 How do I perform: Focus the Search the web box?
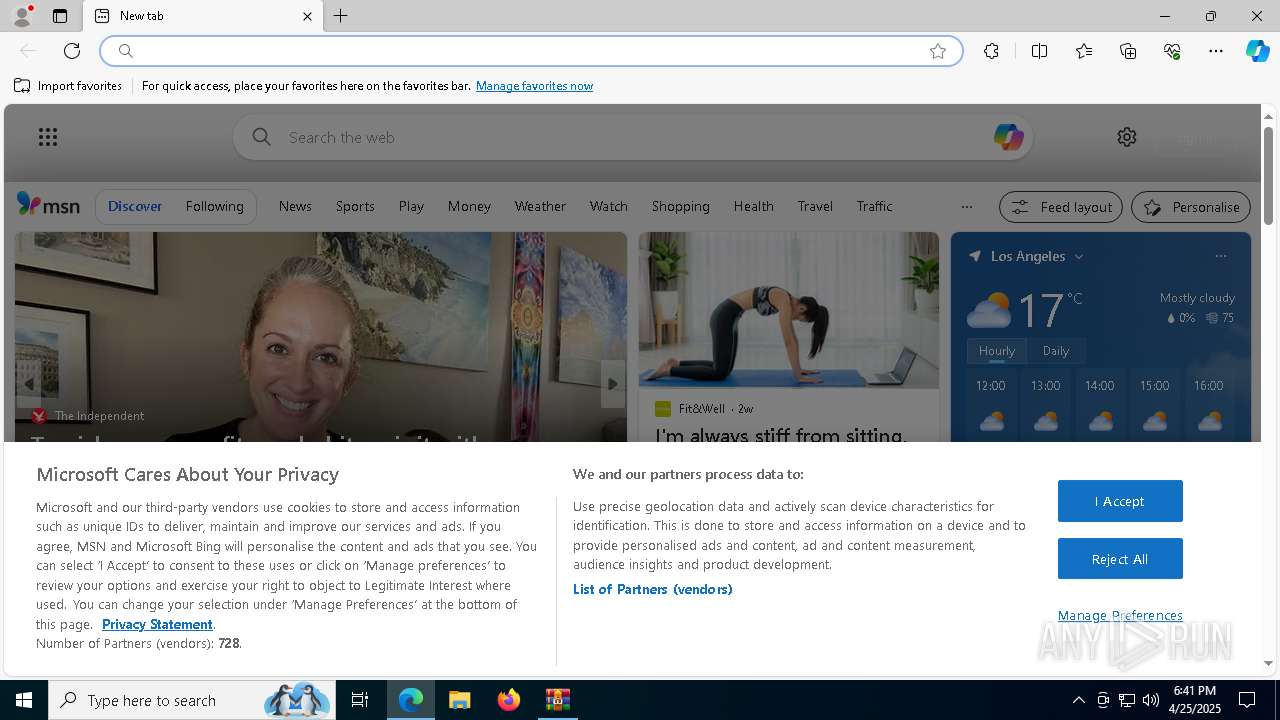633,137
